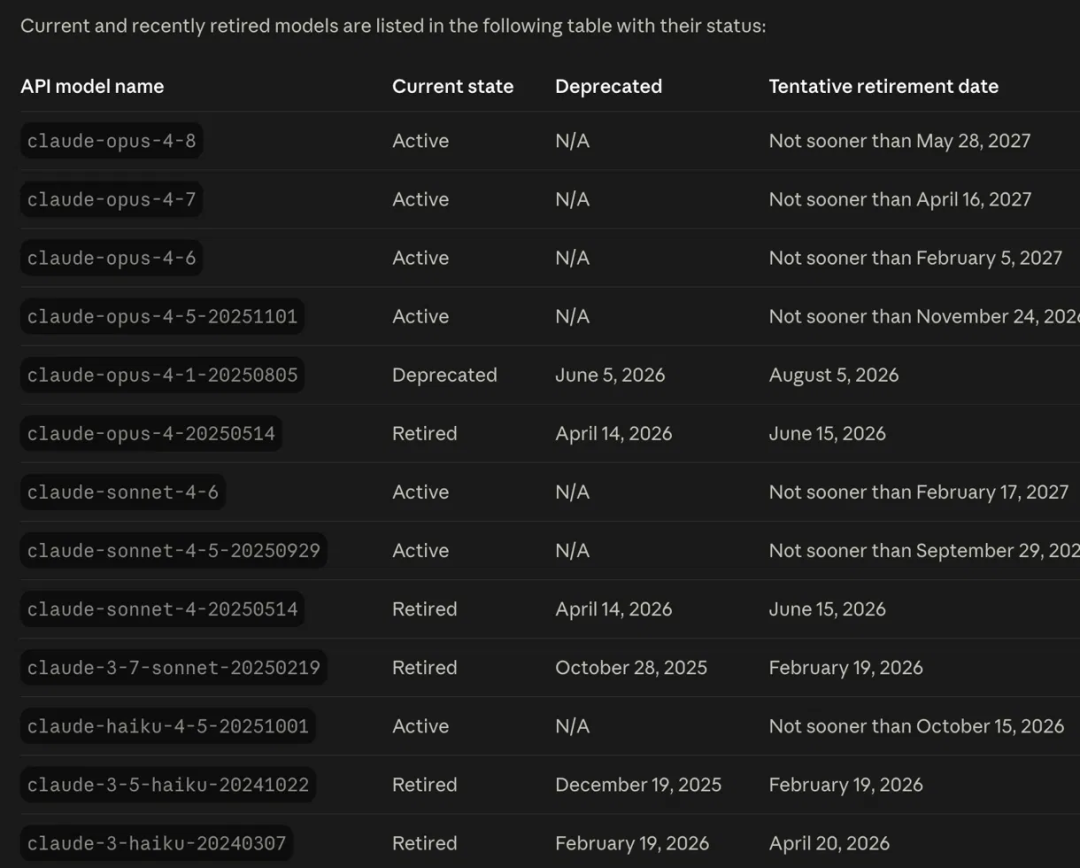
Task: Select the claude-sonnet-4-6 model name
Action: 123,492
